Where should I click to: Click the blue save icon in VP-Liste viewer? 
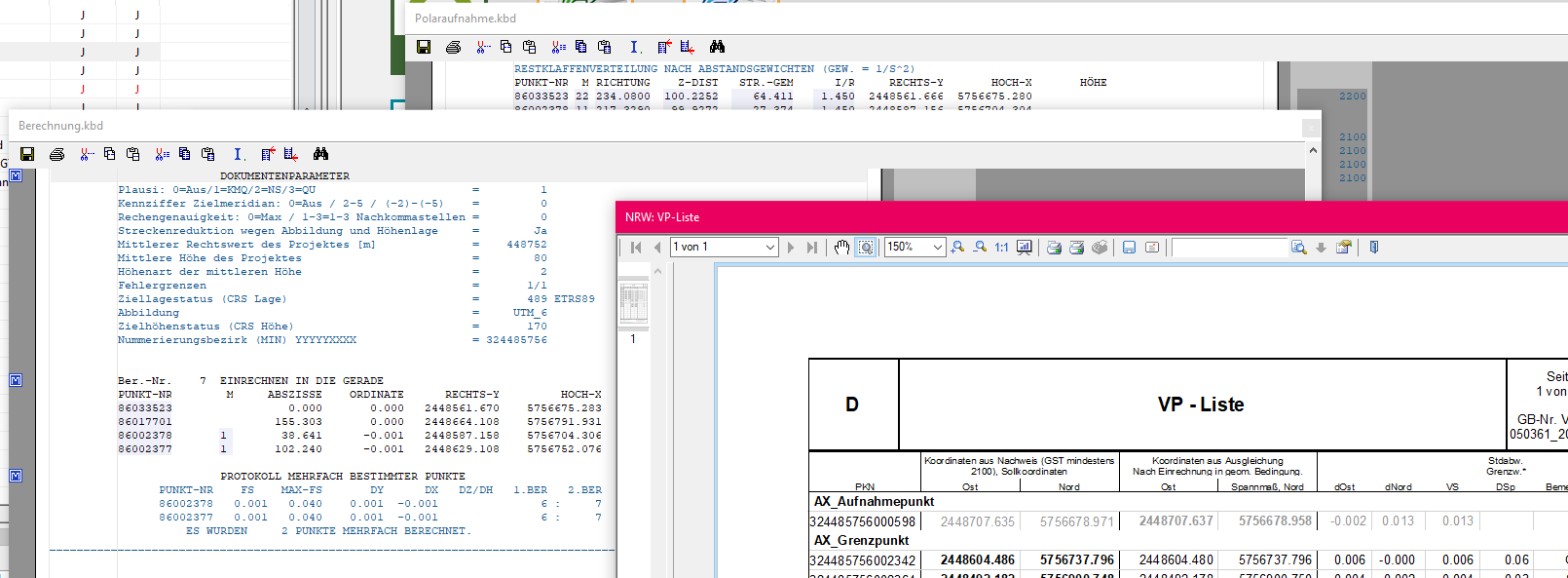1129,248
